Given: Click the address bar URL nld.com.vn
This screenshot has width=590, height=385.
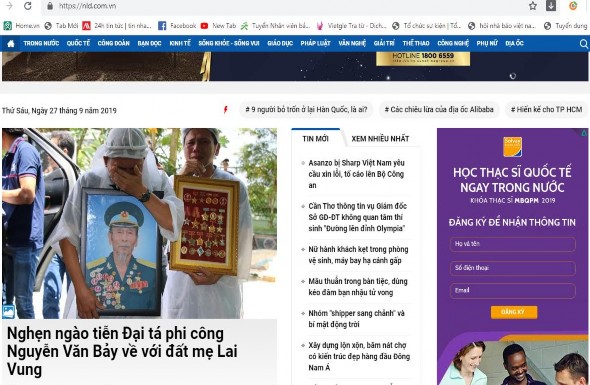Looking at the screenshot, I should coord(87,6).
